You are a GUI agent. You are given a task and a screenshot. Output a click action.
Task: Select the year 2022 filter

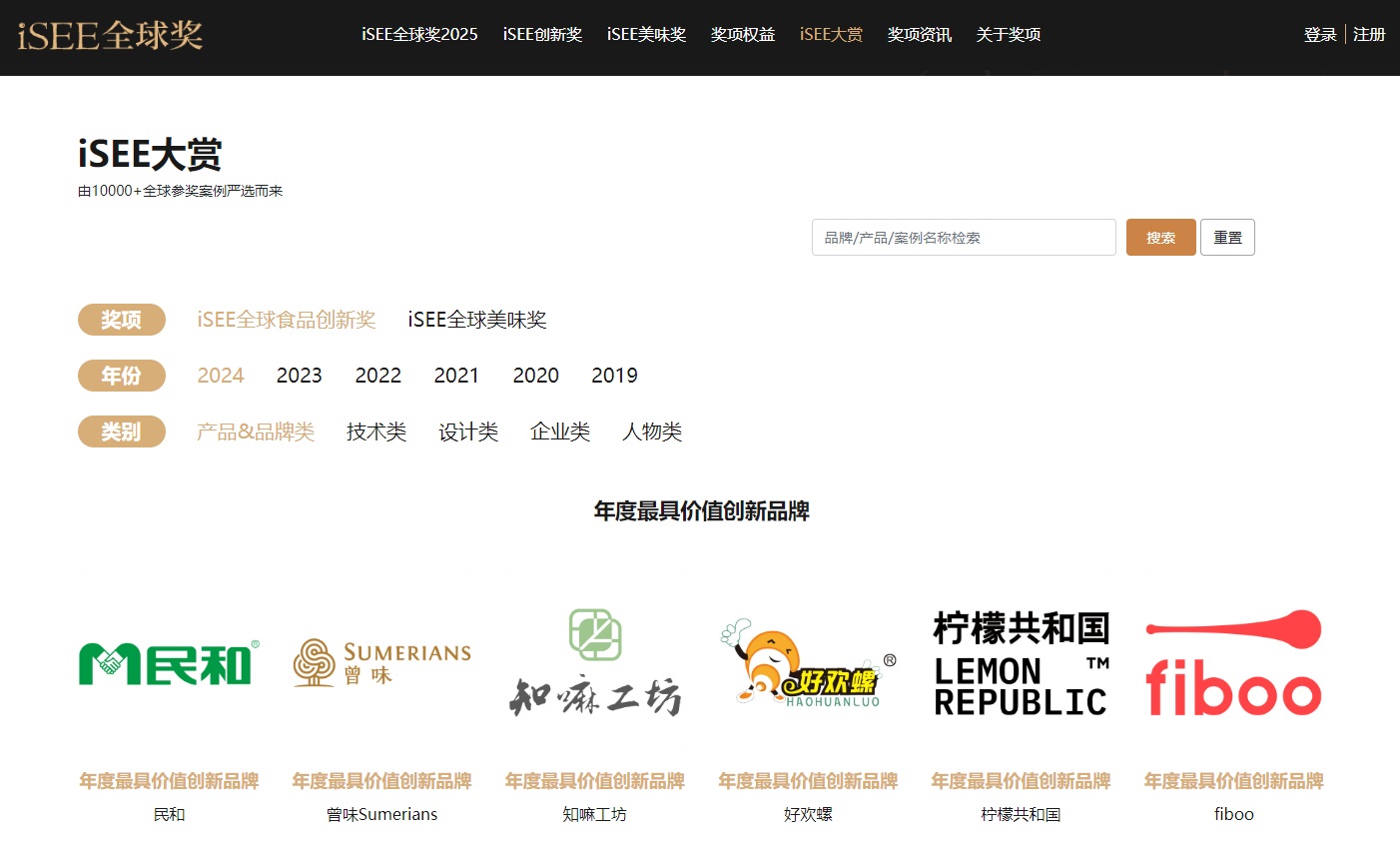coord(378,376)
